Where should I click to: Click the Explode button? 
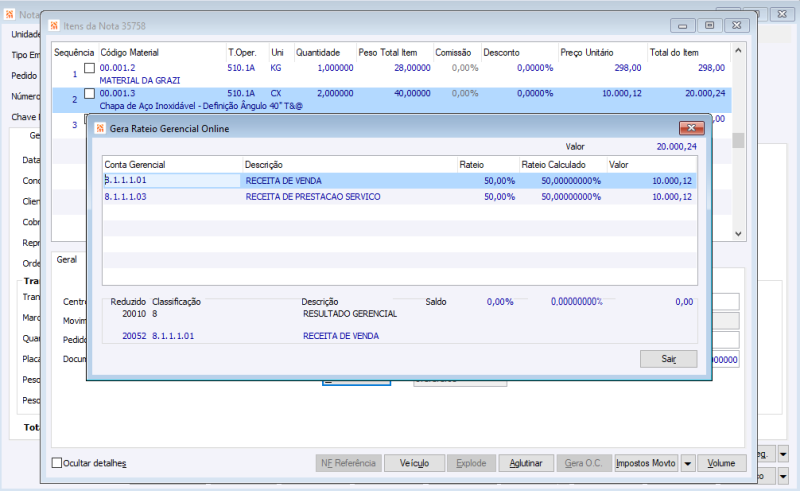471,463
